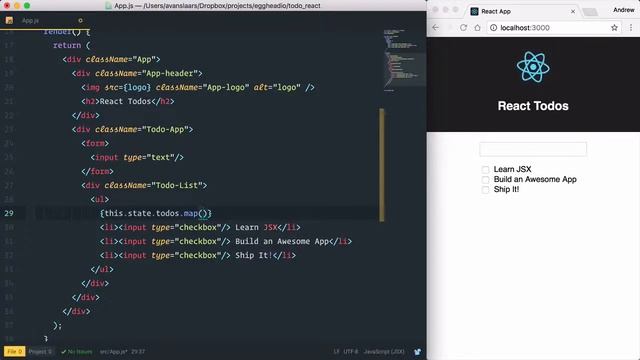This screenshot has height=360, width=640.
Task: Check the Ship It! checkbox
Action: coord(485,190)
